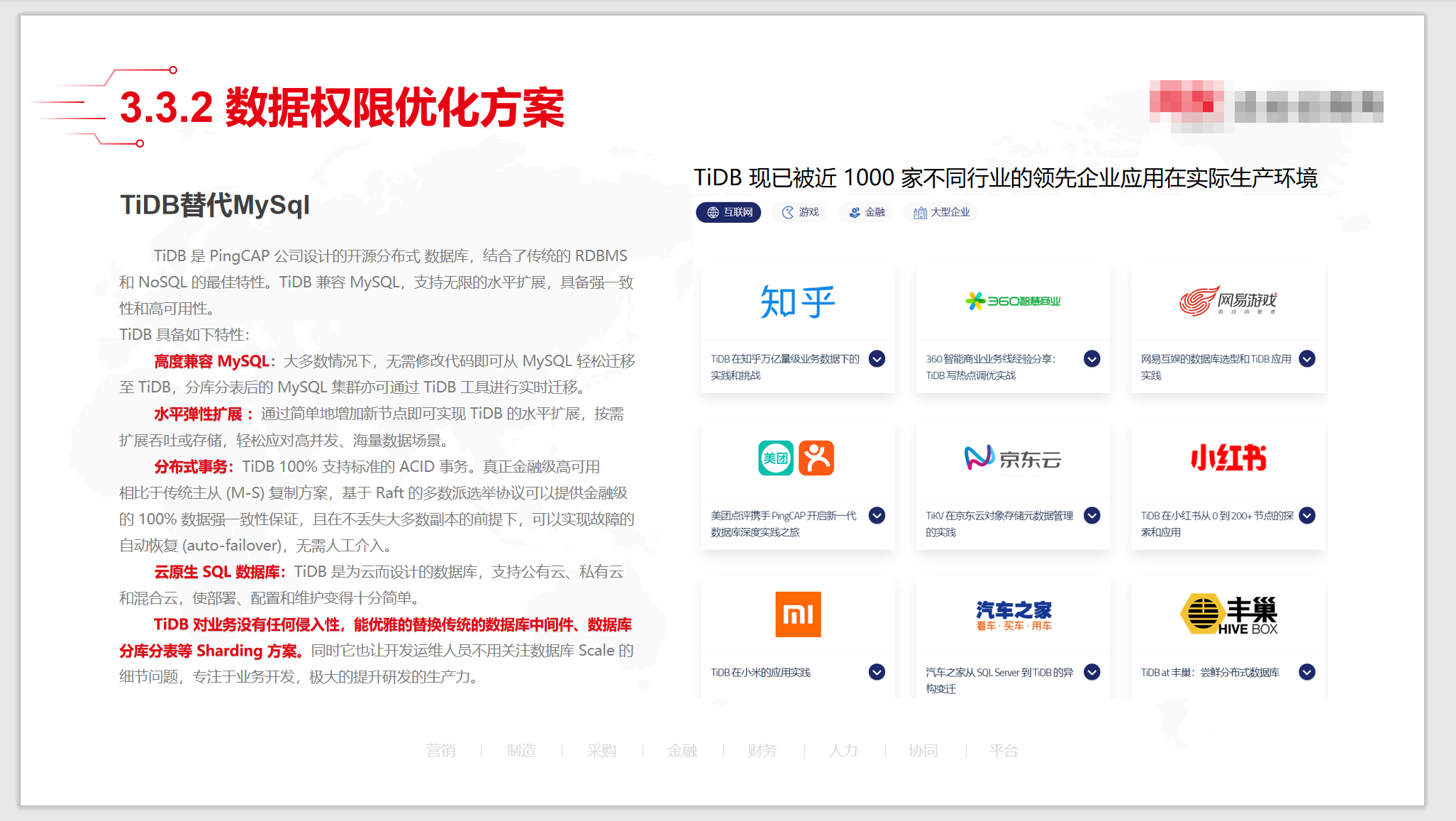Expand the 360 智能商业 case chevron

(1092, 359)
